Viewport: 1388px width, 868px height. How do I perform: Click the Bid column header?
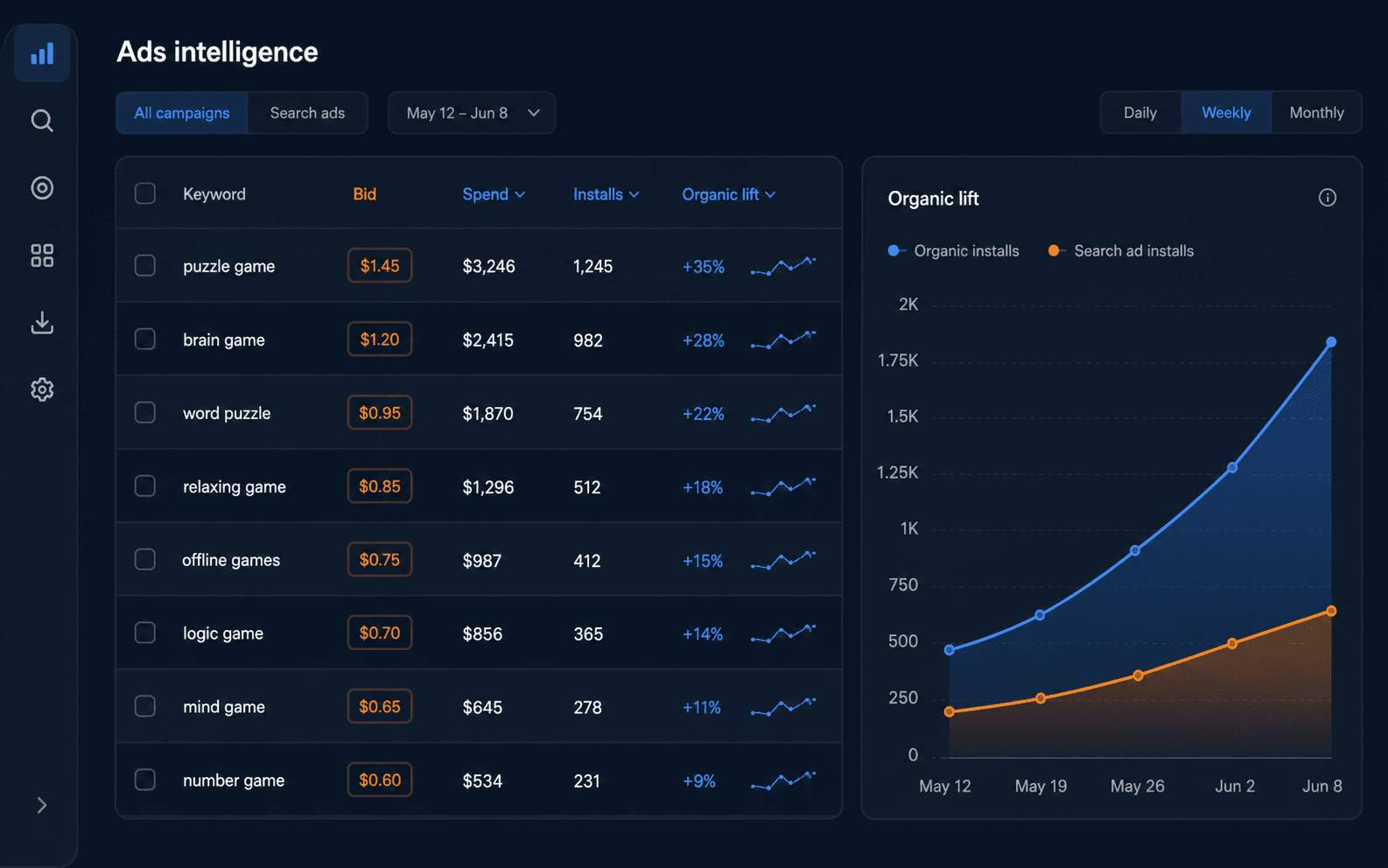(x=365, y=194)
